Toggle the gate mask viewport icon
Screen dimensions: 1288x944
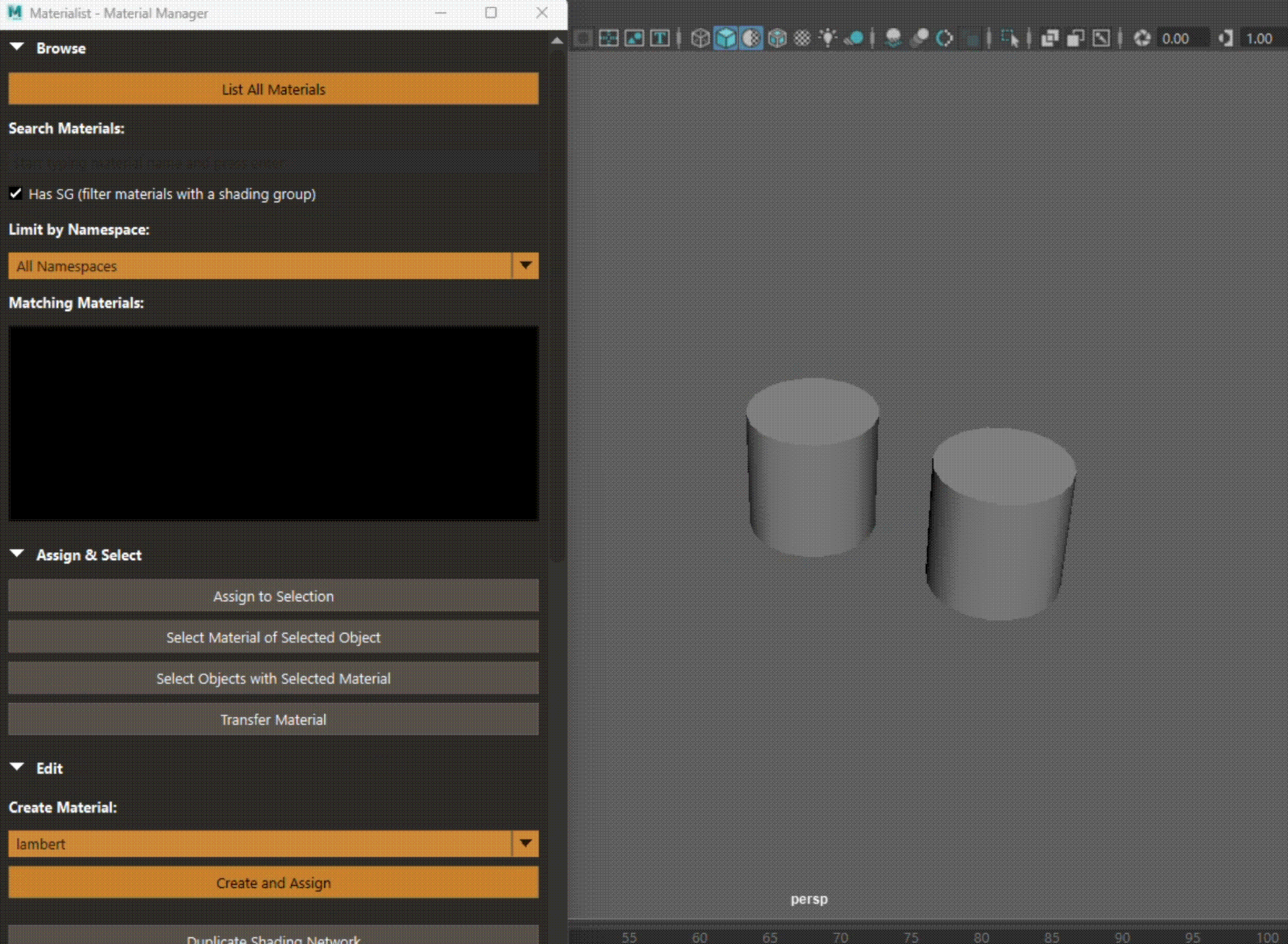(583, 38)
